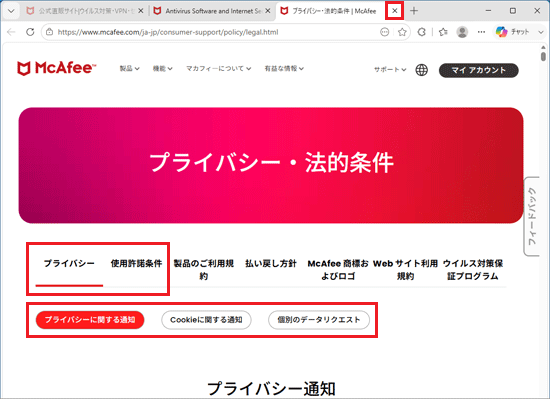
Task: Open the Settings and more menu
Action: click(x=481, y=32)
